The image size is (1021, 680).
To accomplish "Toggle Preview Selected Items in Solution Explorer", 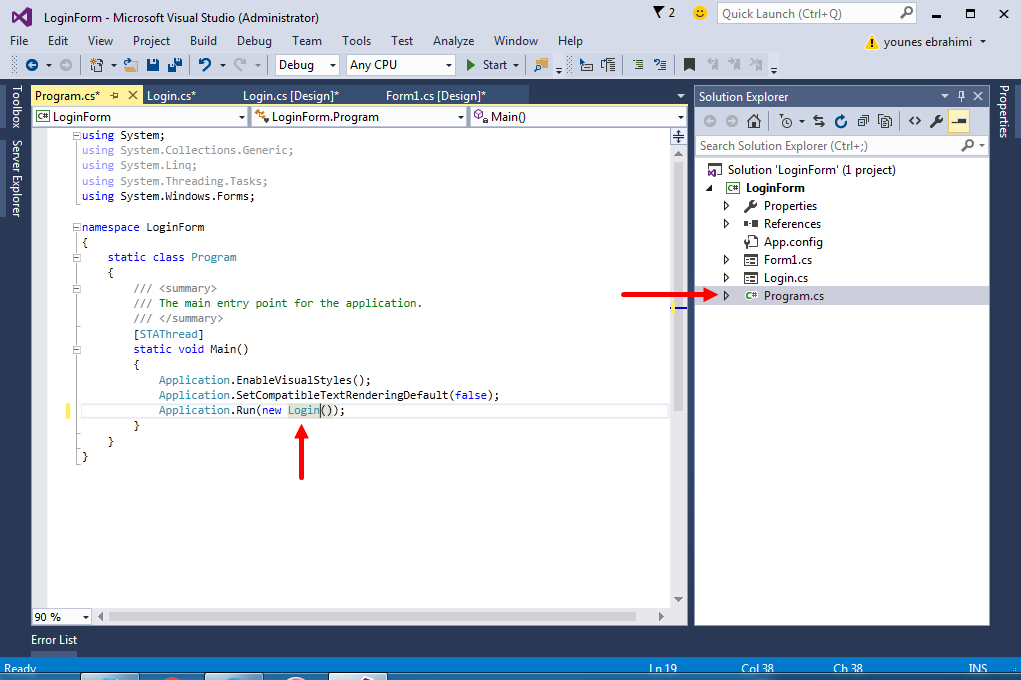I will 959,121.
